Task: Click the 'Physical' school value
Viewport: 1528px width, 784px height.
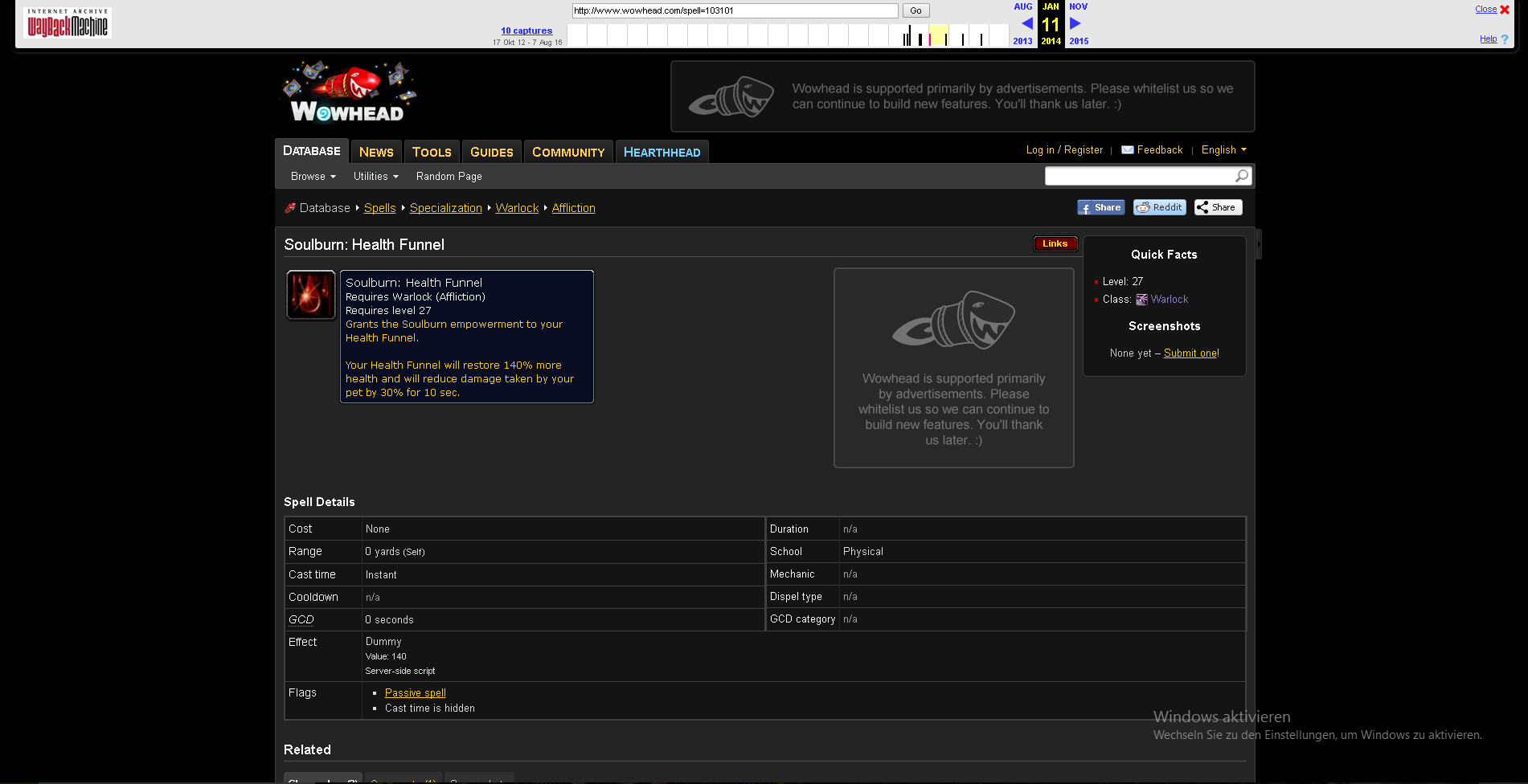Action: pyautogui.click(x=863, y=552)
